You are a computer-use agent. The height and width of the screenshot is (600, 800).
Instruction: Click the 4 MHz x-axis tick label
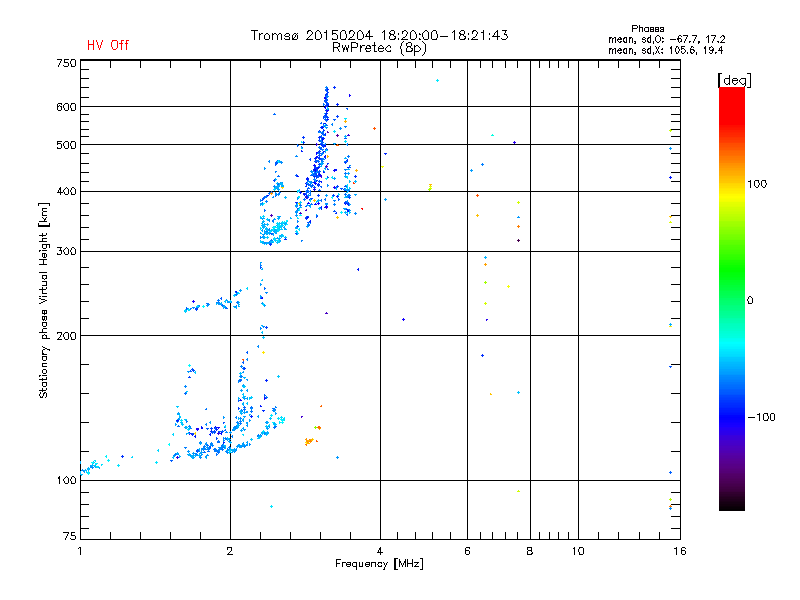click(x=380, y=551)
